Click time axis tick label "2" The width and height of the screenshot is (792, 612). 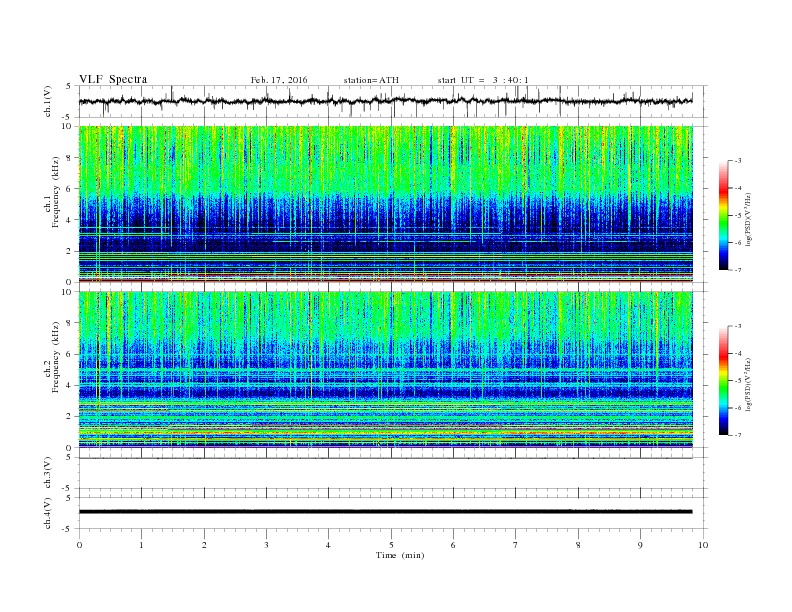pyautogui.click(x=204, y=545)
